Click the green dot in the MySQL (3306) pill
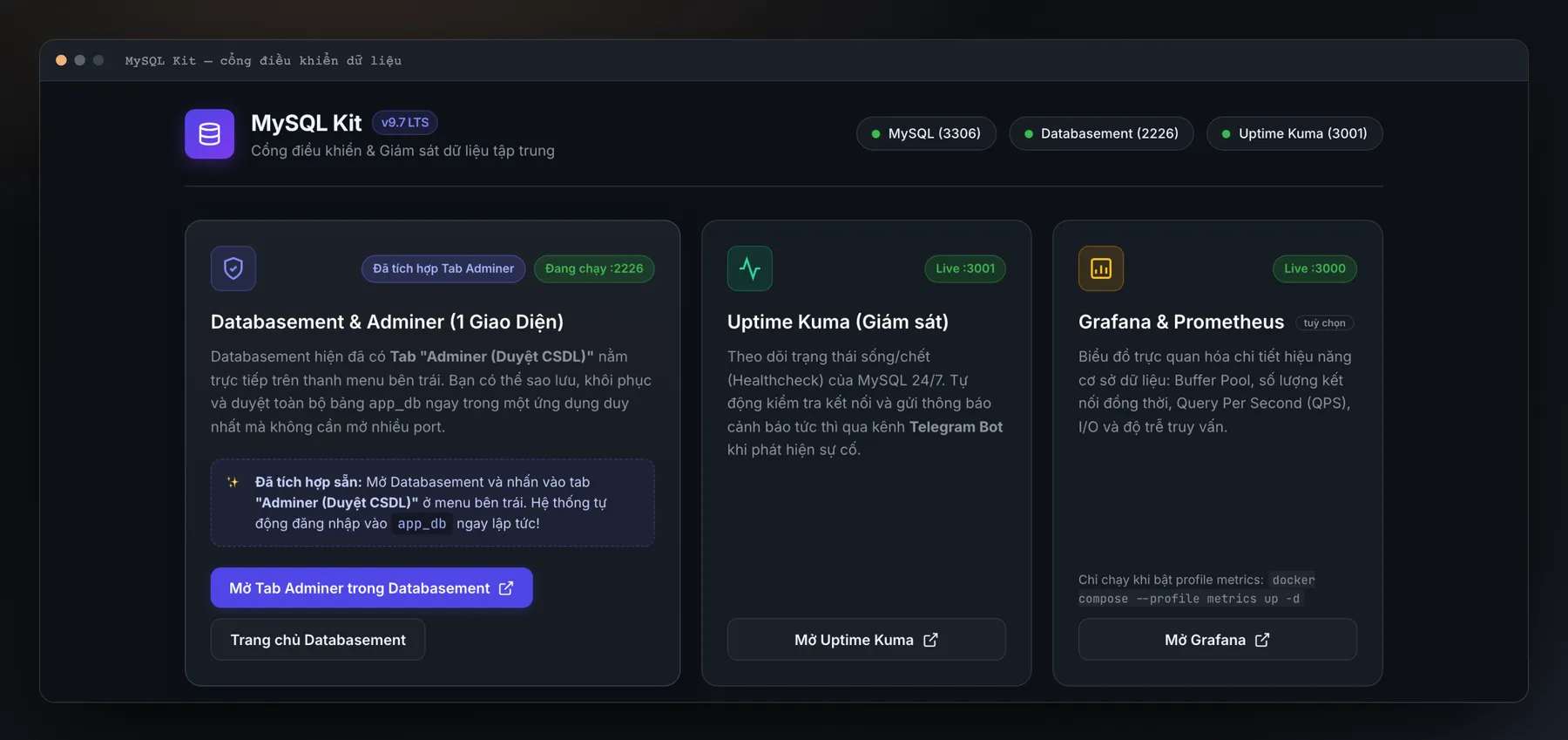The height and width of the screenshot is (740, 1568). (875, 134)
